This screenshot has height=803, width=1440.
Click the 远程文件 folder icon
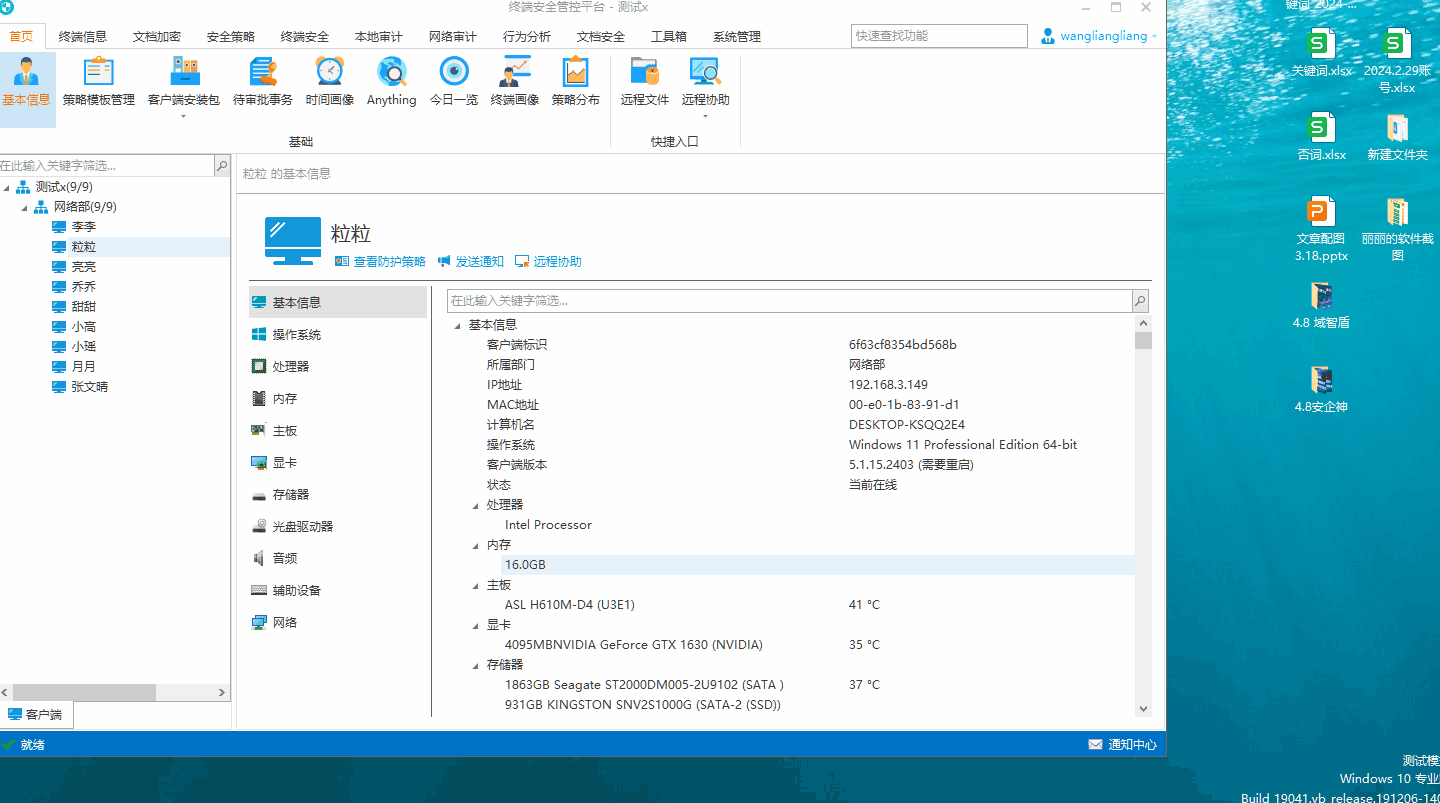tap(644, 81)
